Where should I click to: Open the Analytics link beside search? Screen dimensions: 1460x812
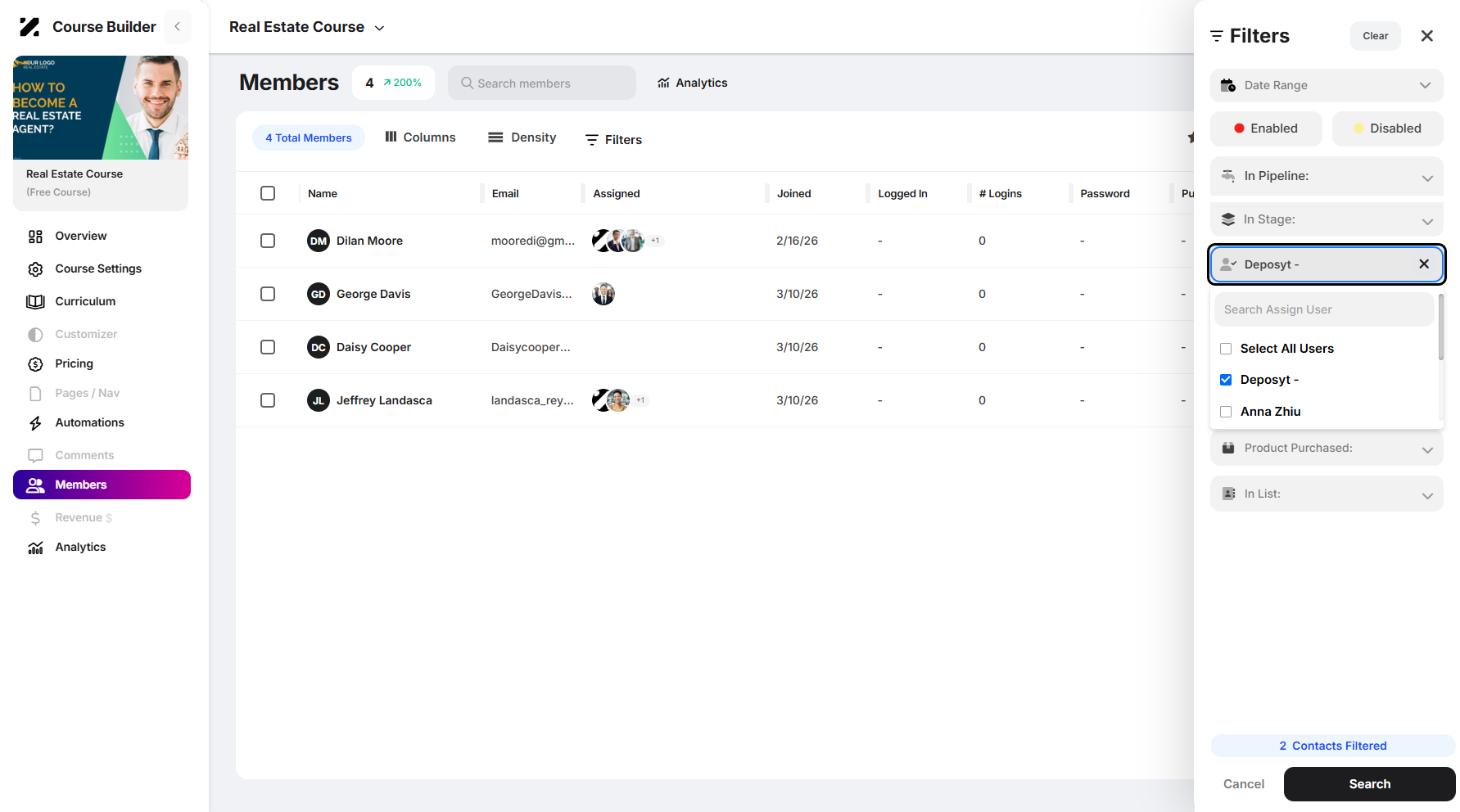(x=693, y=83)
